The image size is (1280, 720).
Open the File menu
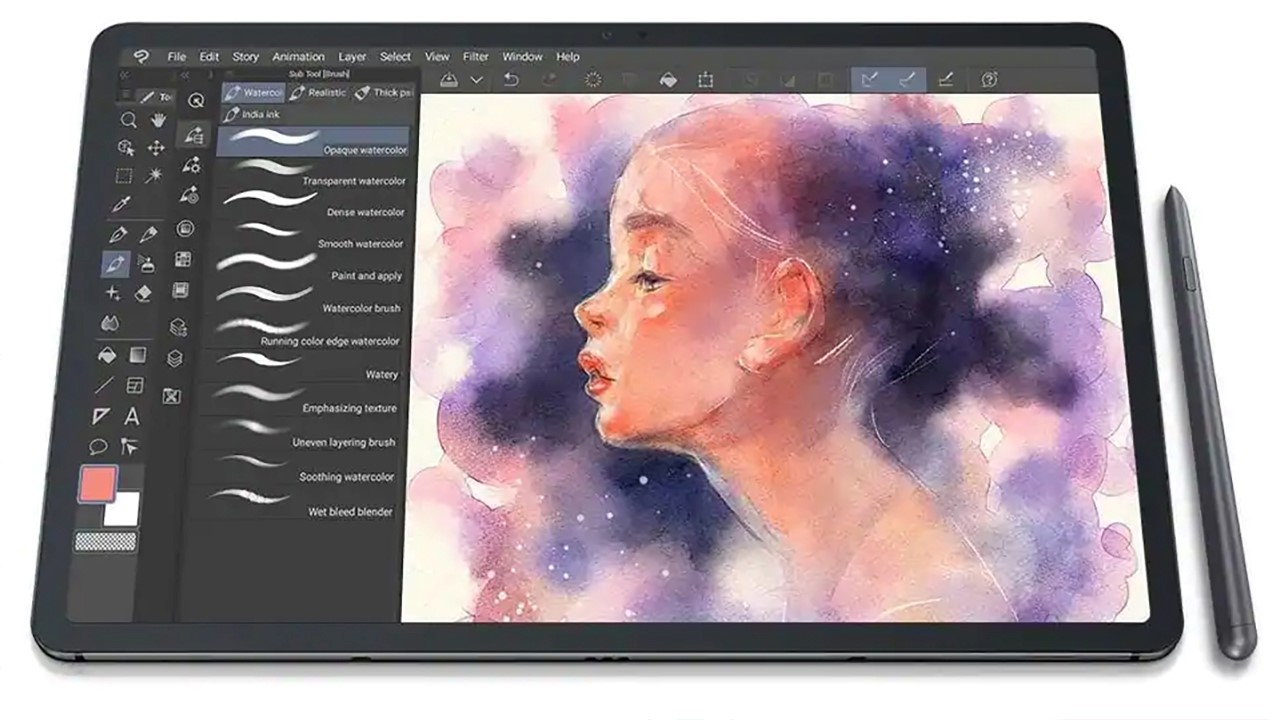point(177,57)
